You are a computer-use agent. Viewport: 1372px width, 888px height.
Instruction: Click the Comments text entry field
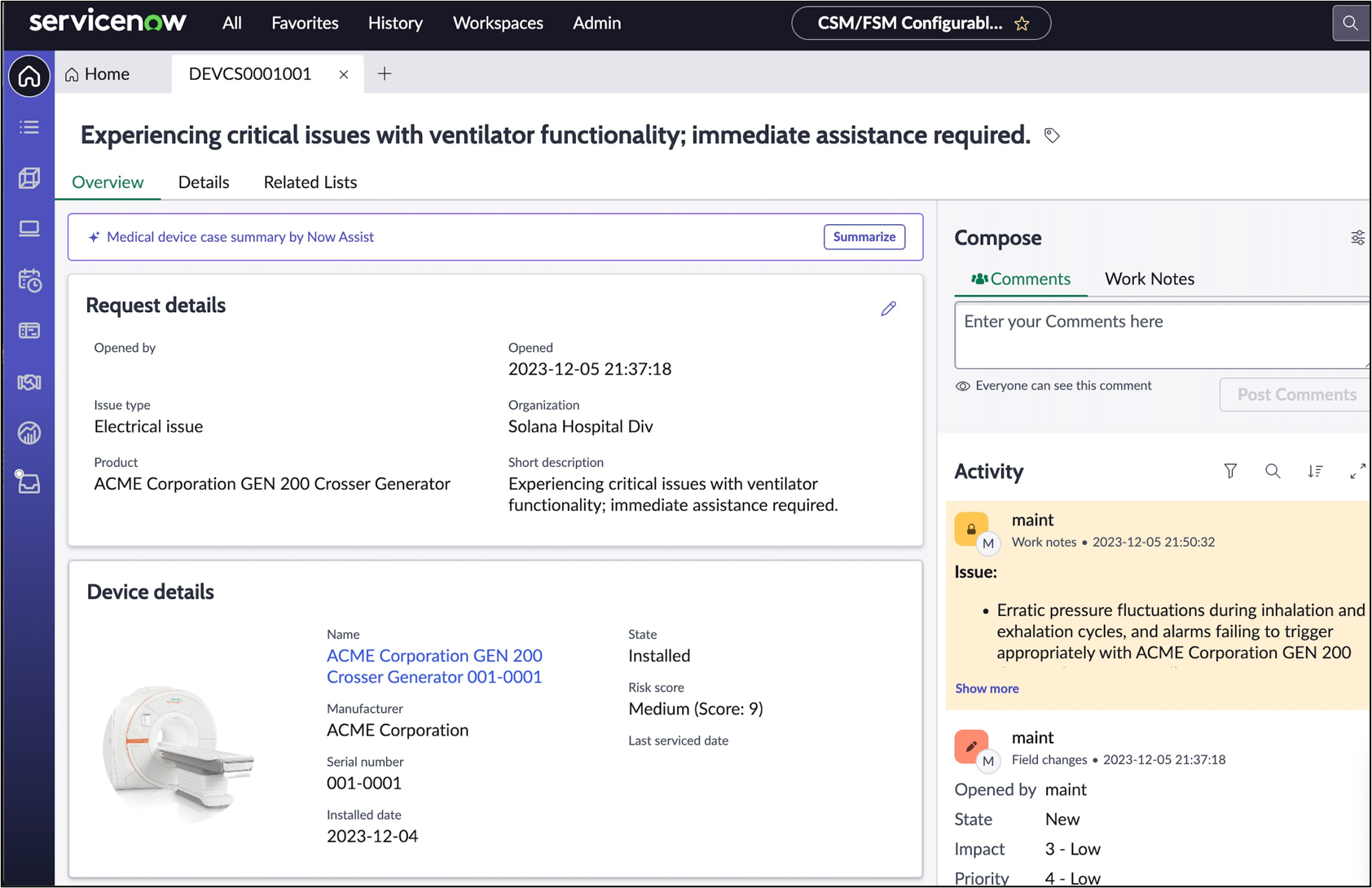pos(1163,336)
